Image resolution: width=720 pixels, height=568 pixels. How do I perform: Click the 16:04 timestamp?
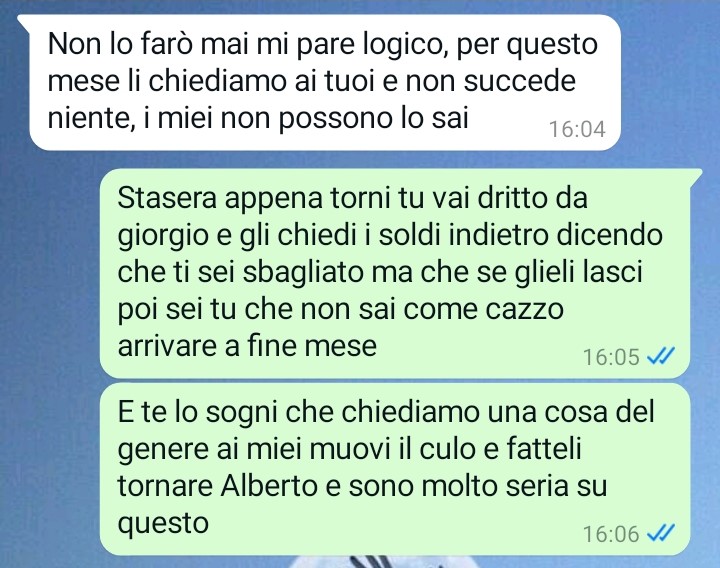pos(577,129)
